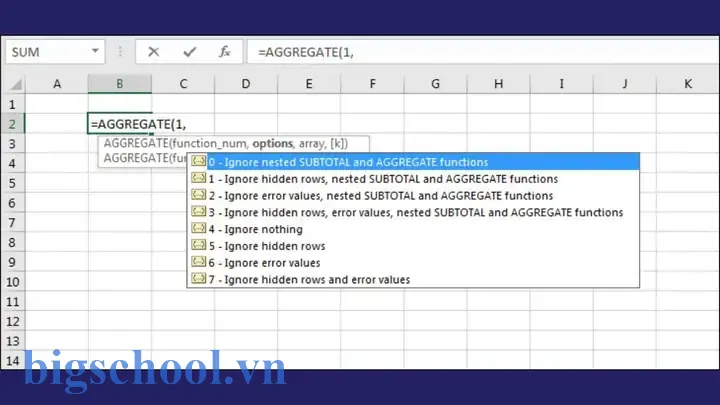This screenshot has width=720, height=405.
Task: Select option 4 - Ignore nothing
Action: [413, 229]
